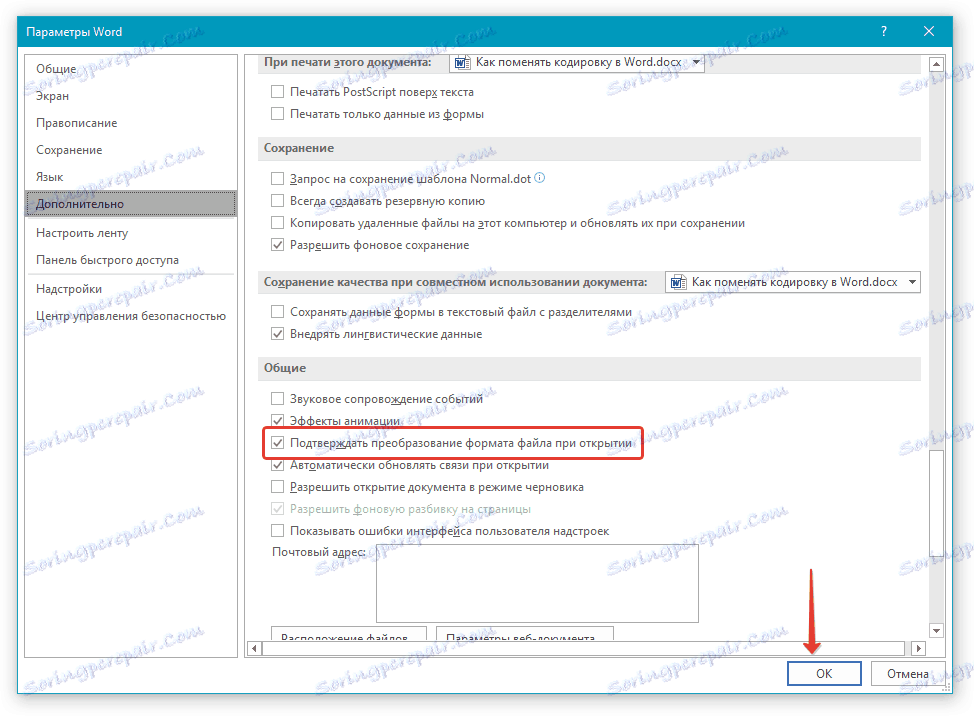Open Сохранение category in sidebar
The height and width of the screenshot is (716, 974).
pyautogui.click(x=130, y=150)
